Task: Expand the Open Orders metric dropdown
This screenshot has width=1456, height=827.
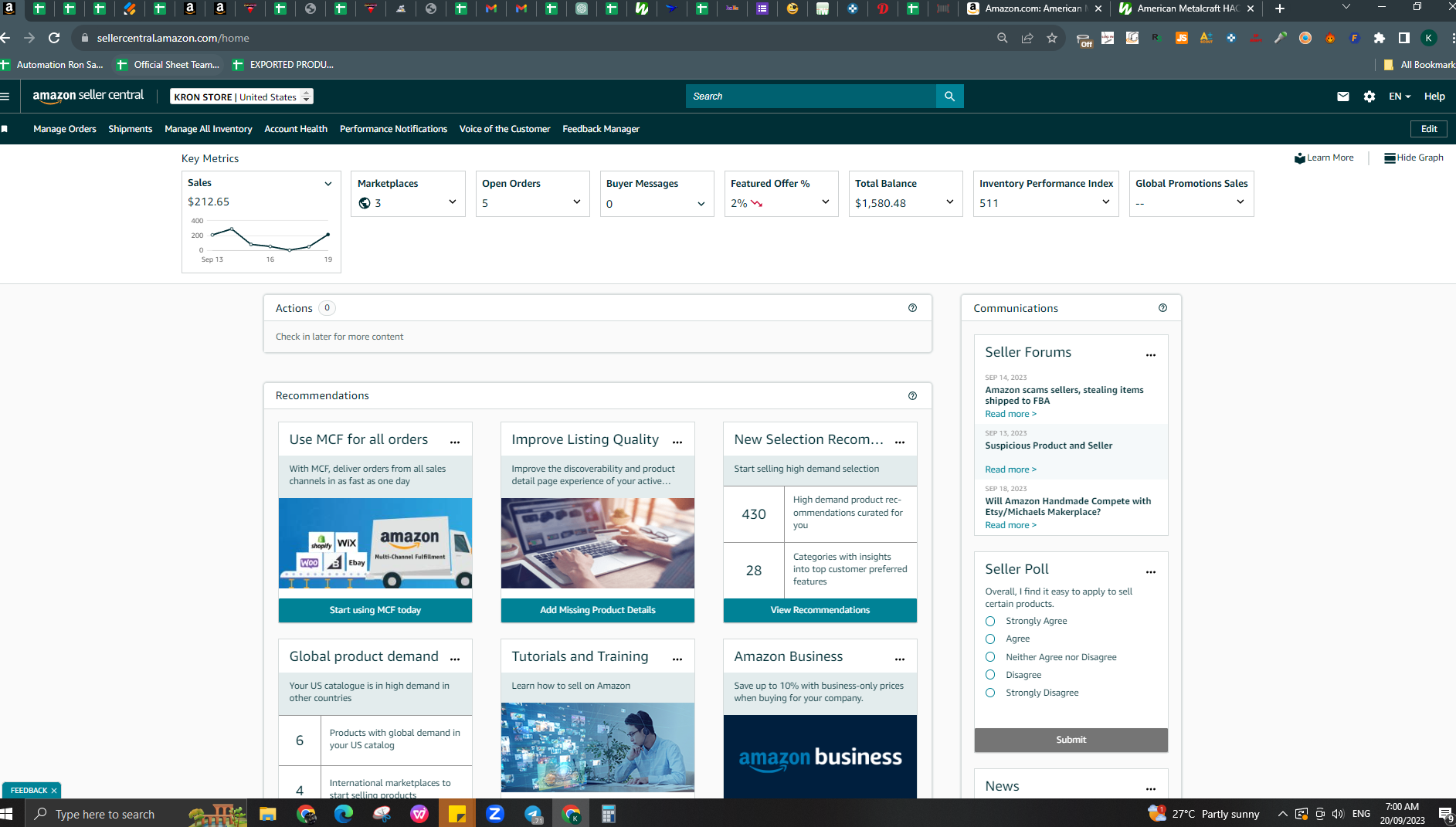Action: tap(577, 202)
